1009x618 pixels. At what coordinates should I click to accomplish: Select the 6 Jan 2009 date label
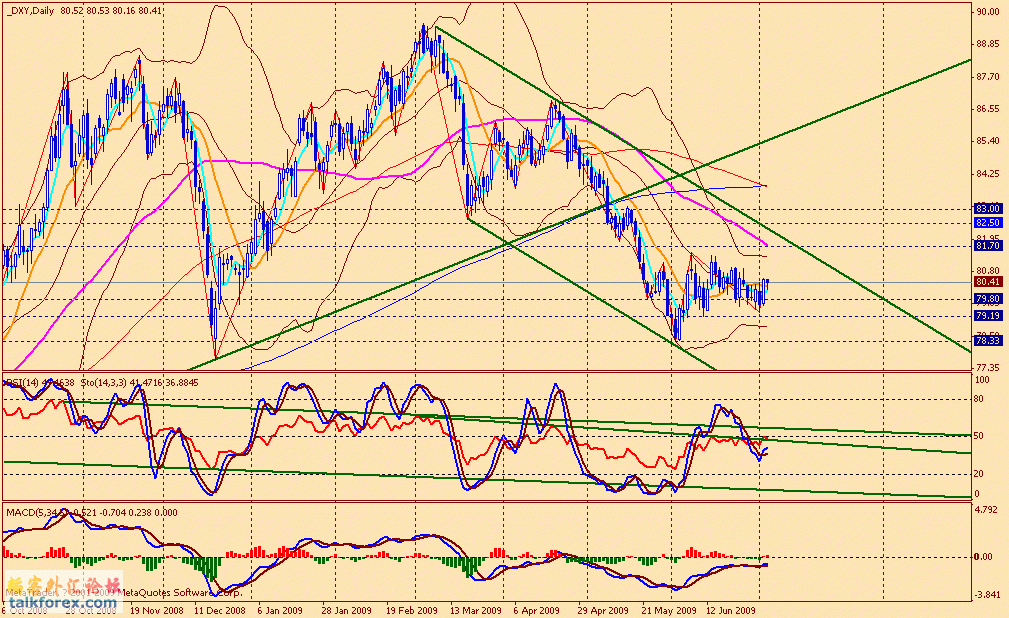pyautogui.click(x=280, y=610)
